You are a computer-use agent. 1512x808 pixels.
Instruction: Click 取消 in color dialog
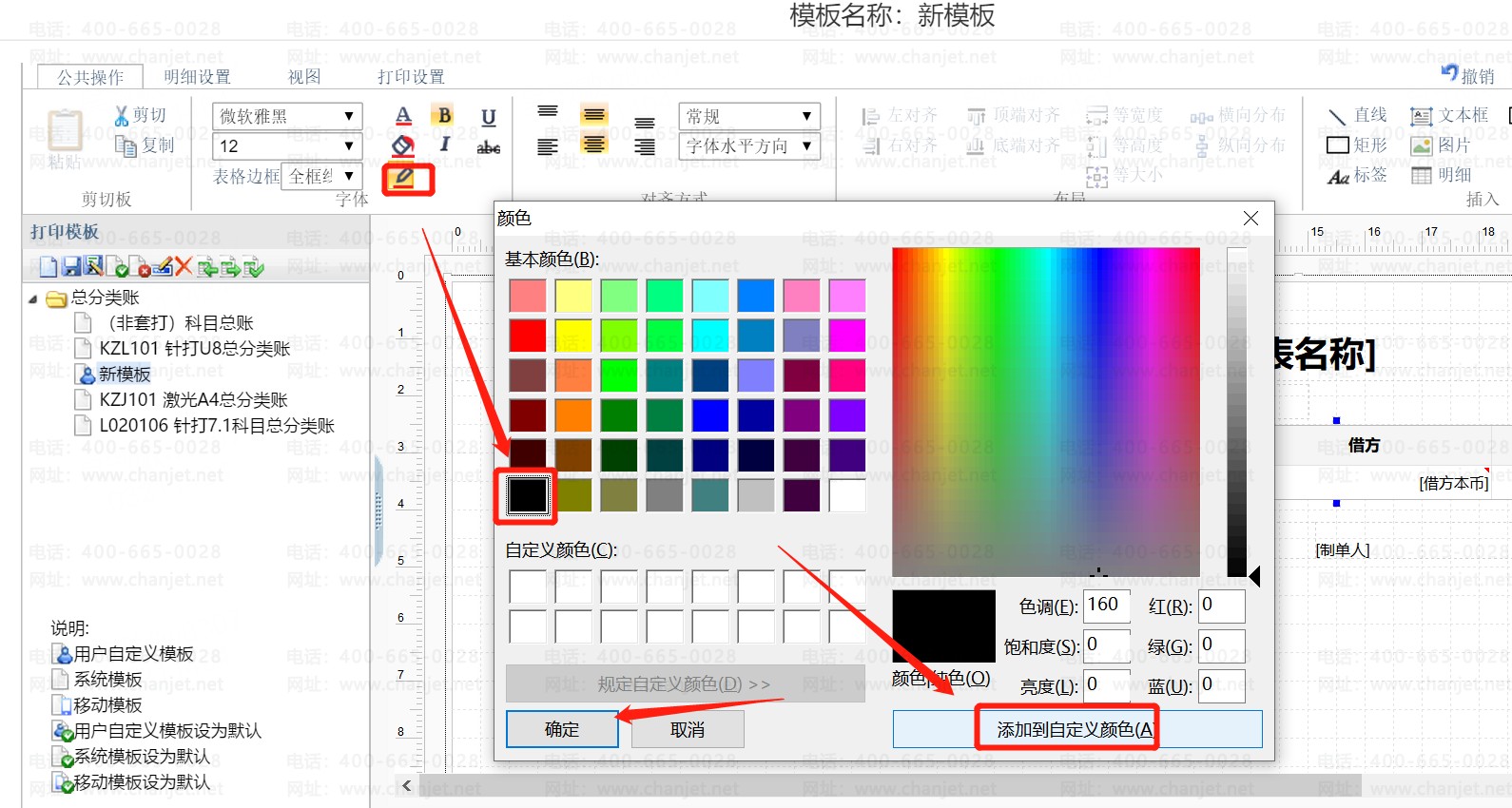[x=688, y=729]
